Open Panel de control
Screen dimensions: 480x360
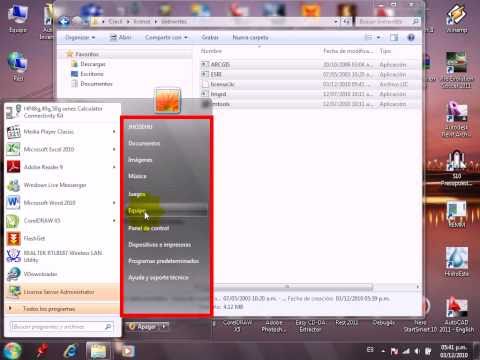149,228
